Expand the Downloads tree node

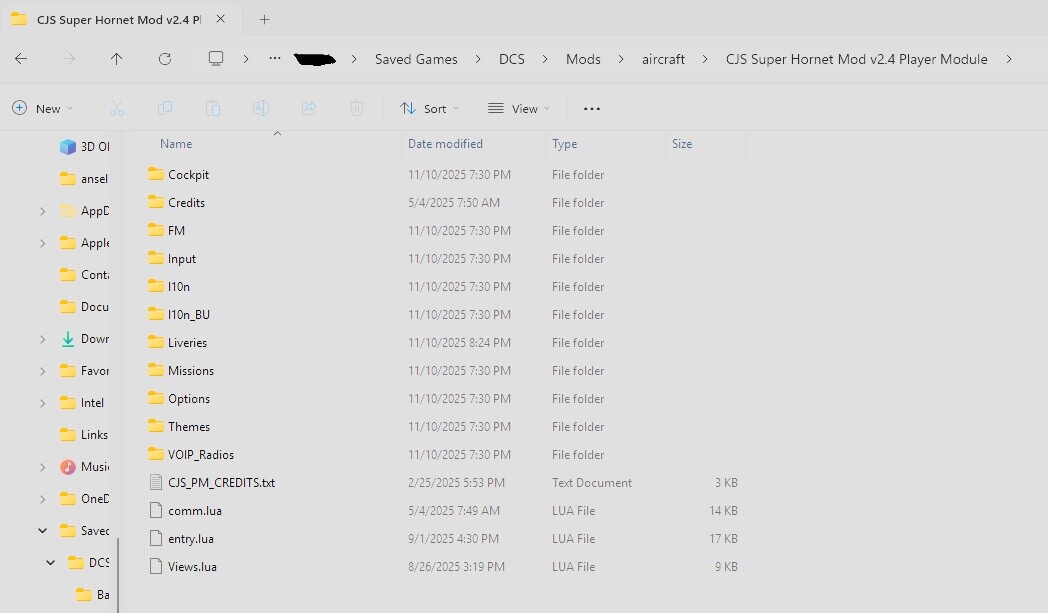(43, 340)
